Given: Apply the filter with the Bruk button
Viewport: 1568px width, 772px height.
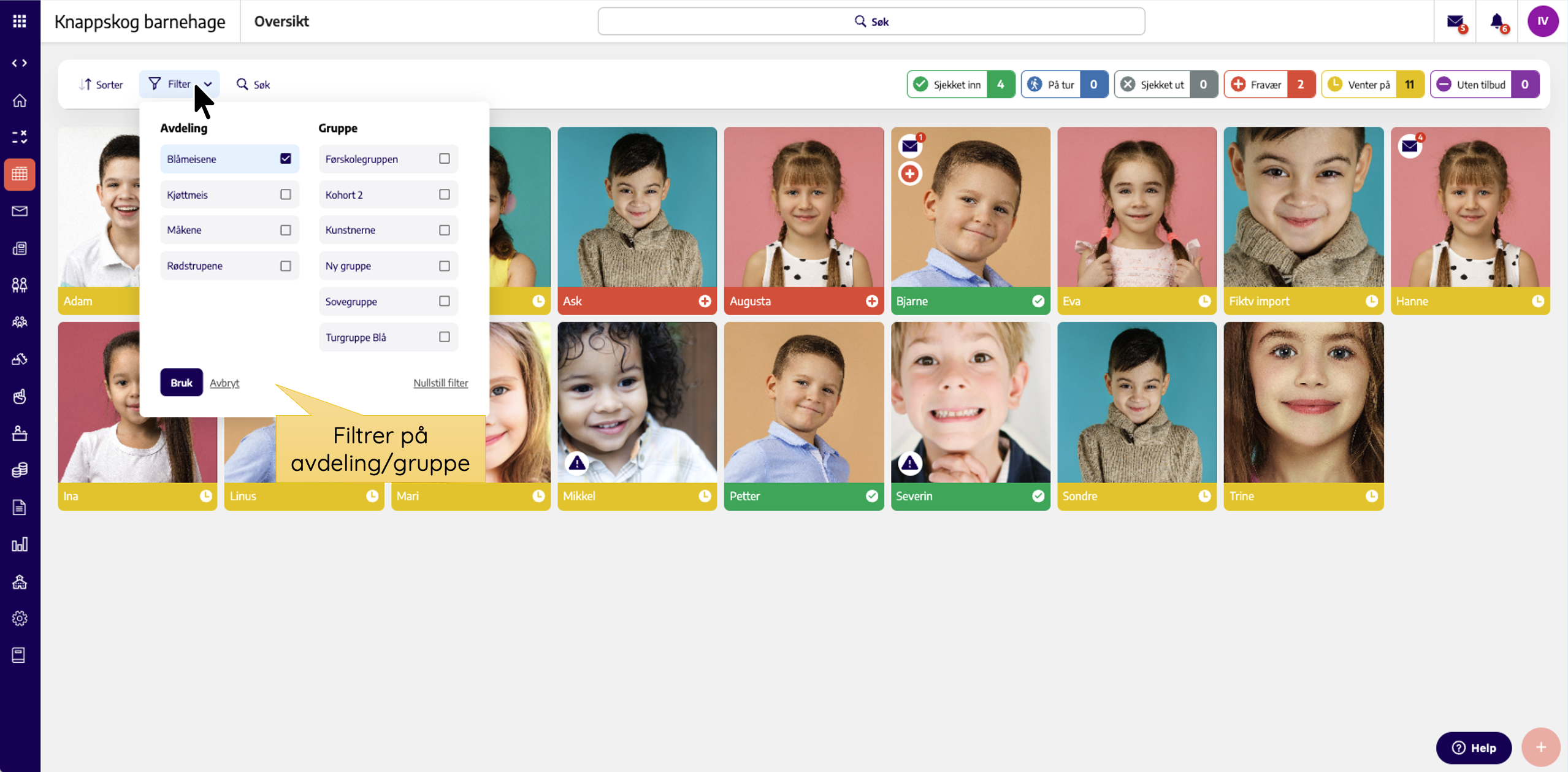Looking at the screenshot, I should point(182,383).
